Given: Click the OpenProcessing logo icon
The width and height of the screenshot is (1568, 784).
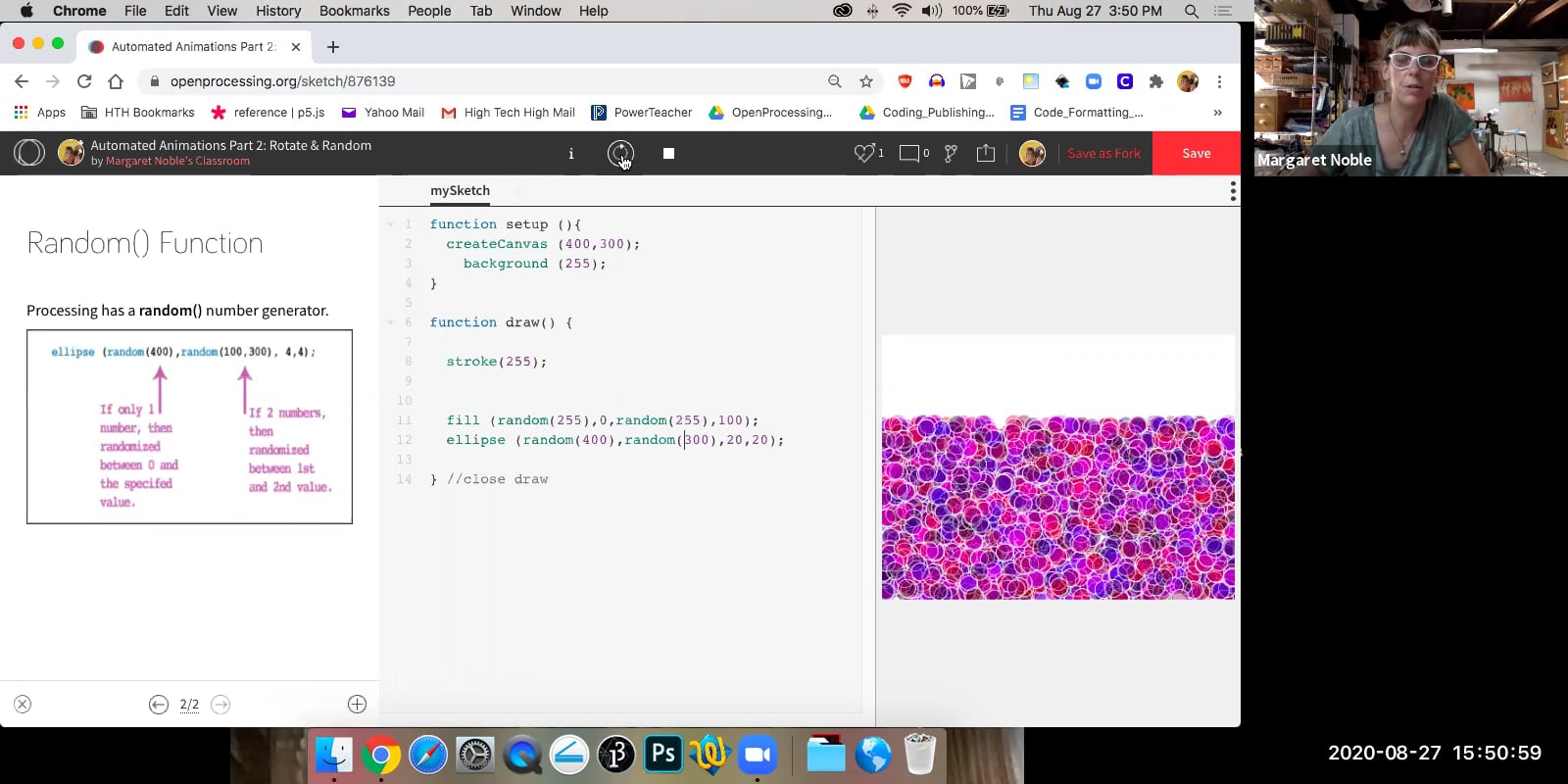Looking at the screenshot, I should point(29,153).
